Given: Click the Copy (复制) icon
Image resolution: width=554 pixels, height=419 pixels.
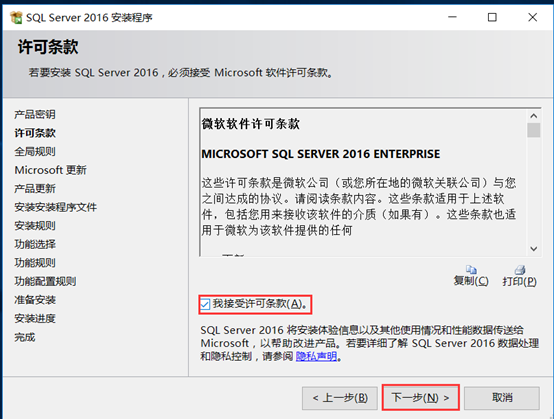Looking at the screenshot, I should [471, 270].
